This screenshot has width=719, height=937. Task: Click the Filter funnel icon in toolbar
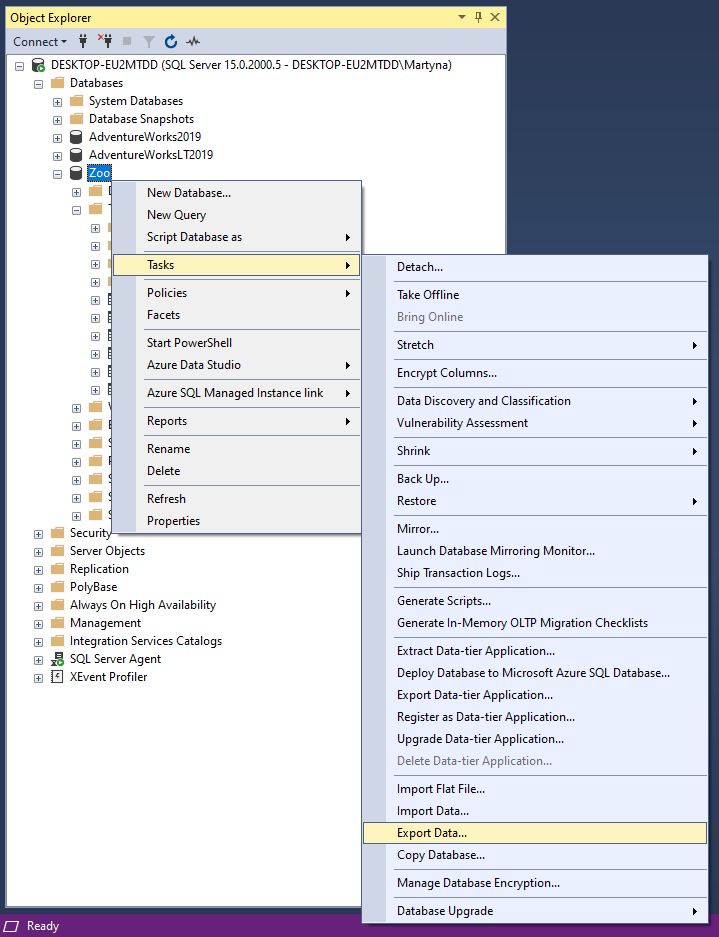click(149, 41)
